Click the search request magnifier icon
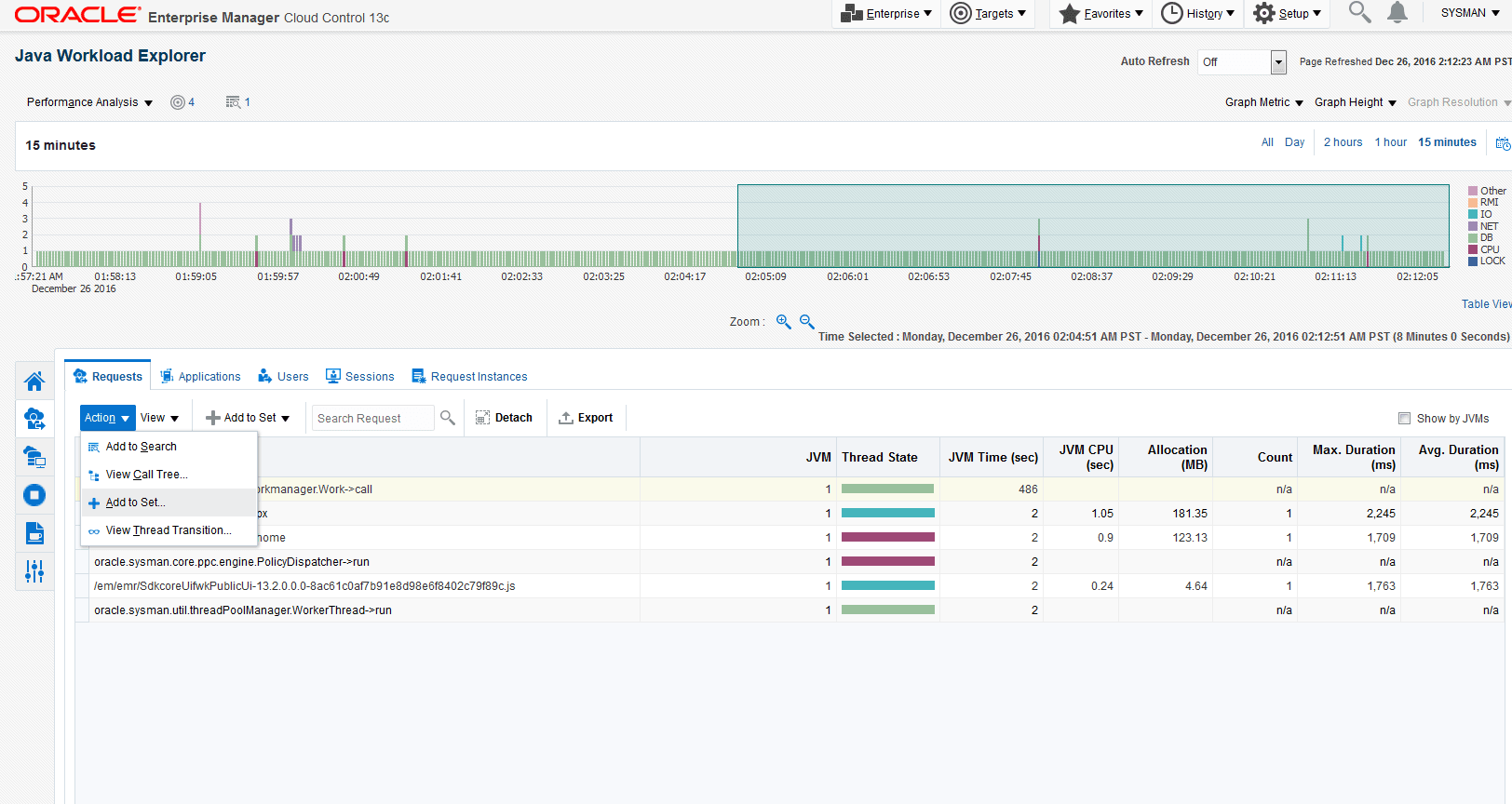Image resolution: width=1512 pixels, height=804 pixels. pyautogui.click(x=448, y=418)
